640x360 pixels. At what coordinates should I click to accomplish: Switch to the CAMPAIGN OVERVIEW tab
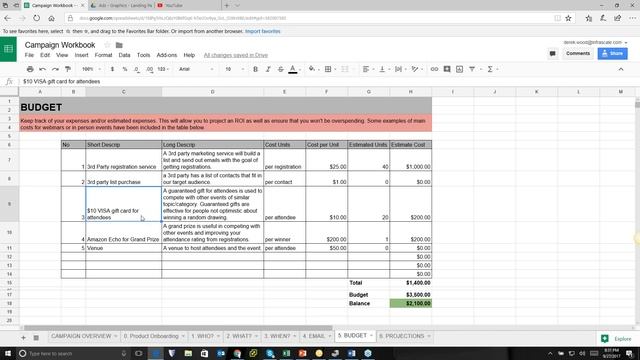[81, 336]
